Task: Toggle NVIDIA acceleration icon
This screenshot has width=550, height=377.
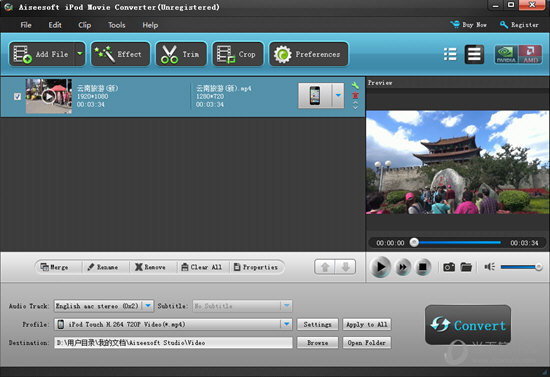Action: pos(506,54)
